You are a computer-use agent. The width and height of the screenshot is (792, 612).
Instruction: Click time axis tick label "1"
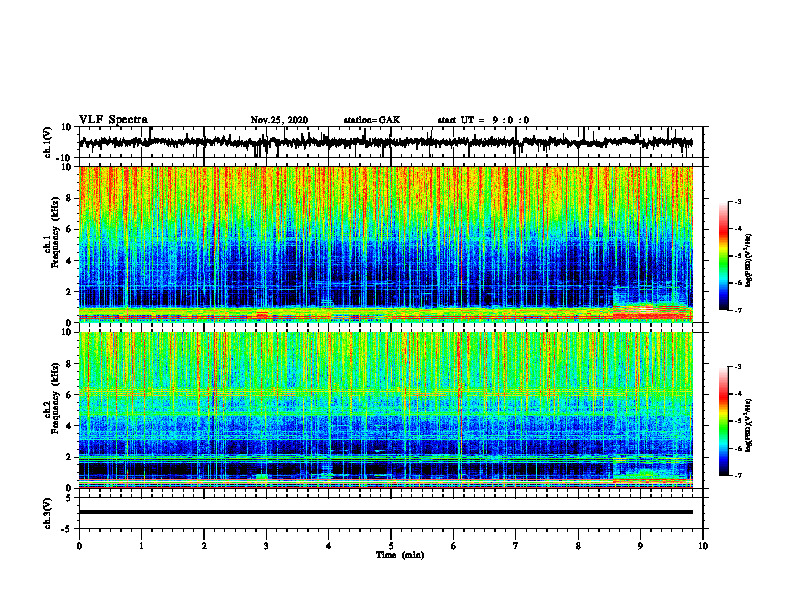[141, 546]
